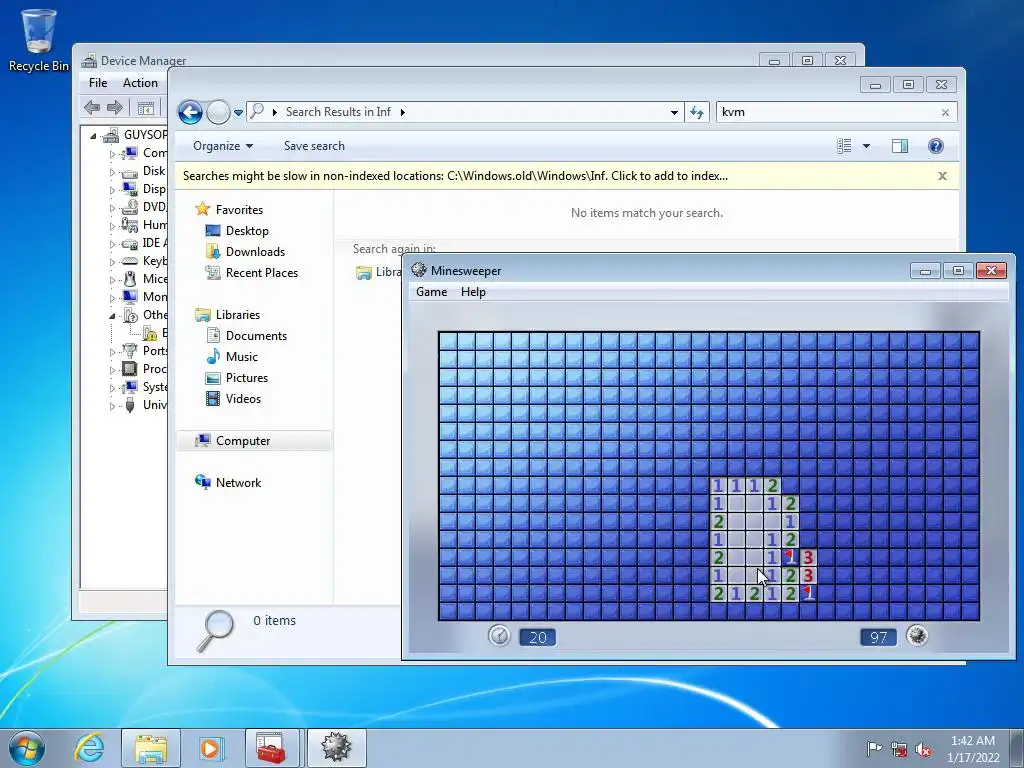Click the Forward arrow in Explorer
1024x768 pixels.
click(x=218, y=112)
